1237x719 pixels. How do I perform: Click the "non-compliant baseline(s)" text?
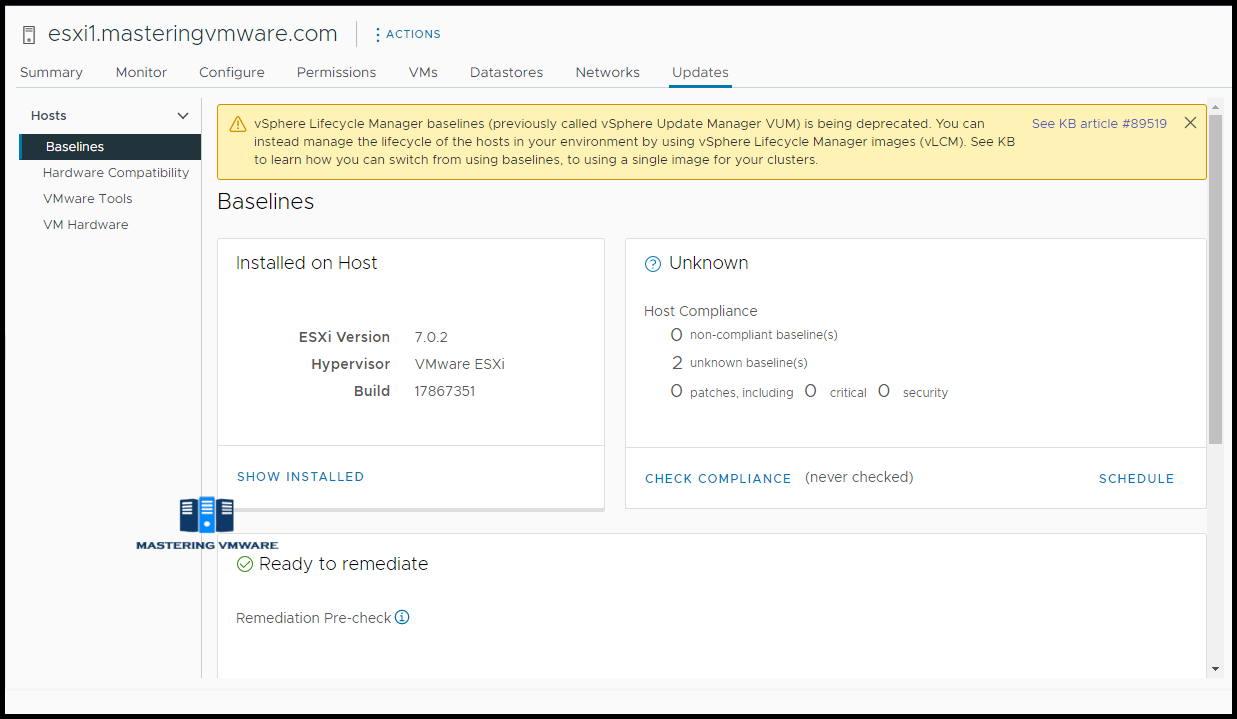pyautogui.click(x=764, y=335)
